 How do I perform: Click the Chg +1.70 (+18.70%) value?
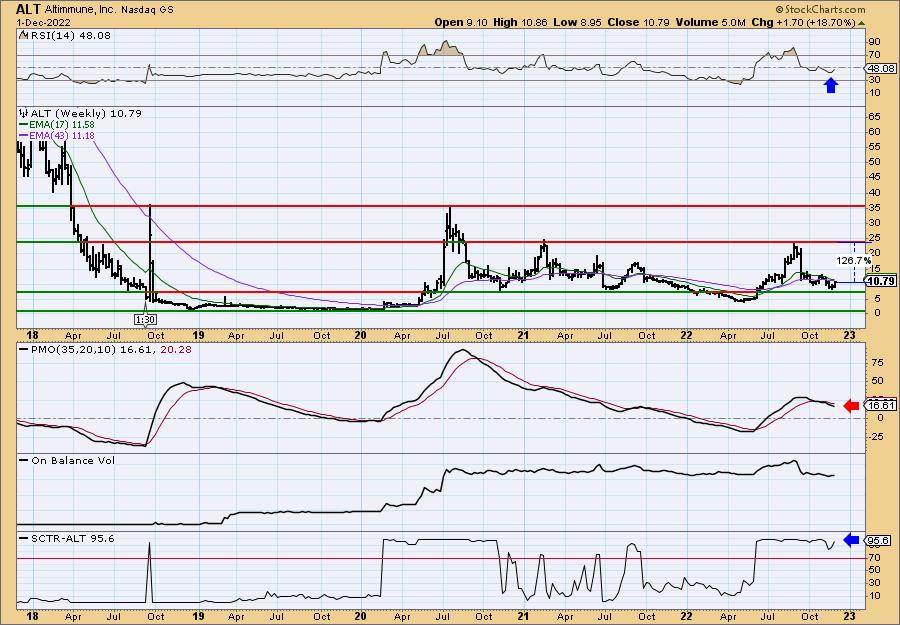point(803,22)
